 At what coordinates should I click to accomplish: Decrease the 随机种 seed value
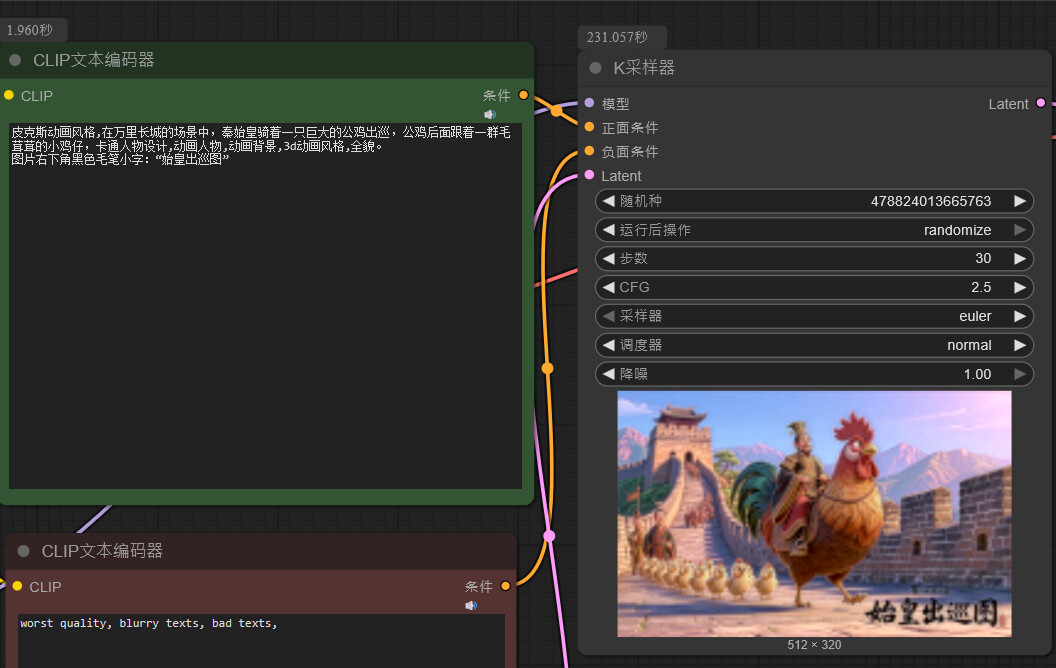click(x=609, y=201)
